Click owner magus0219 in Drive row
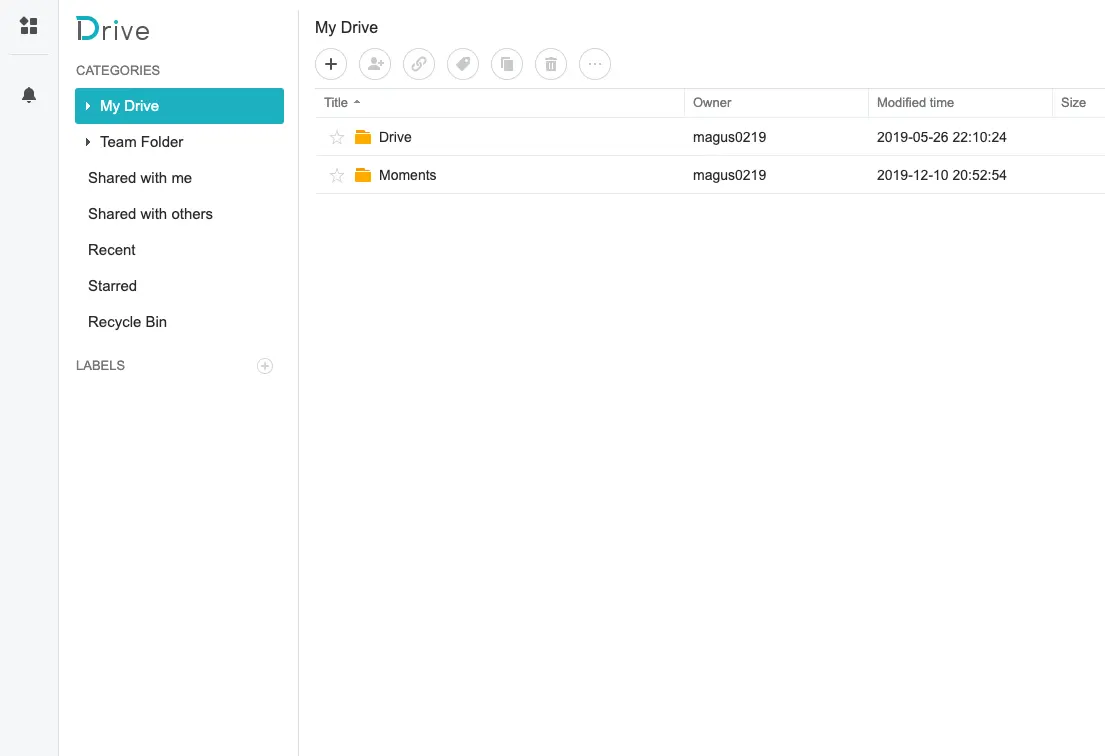Screen dimensions: 1105x756 coord(729,137)
